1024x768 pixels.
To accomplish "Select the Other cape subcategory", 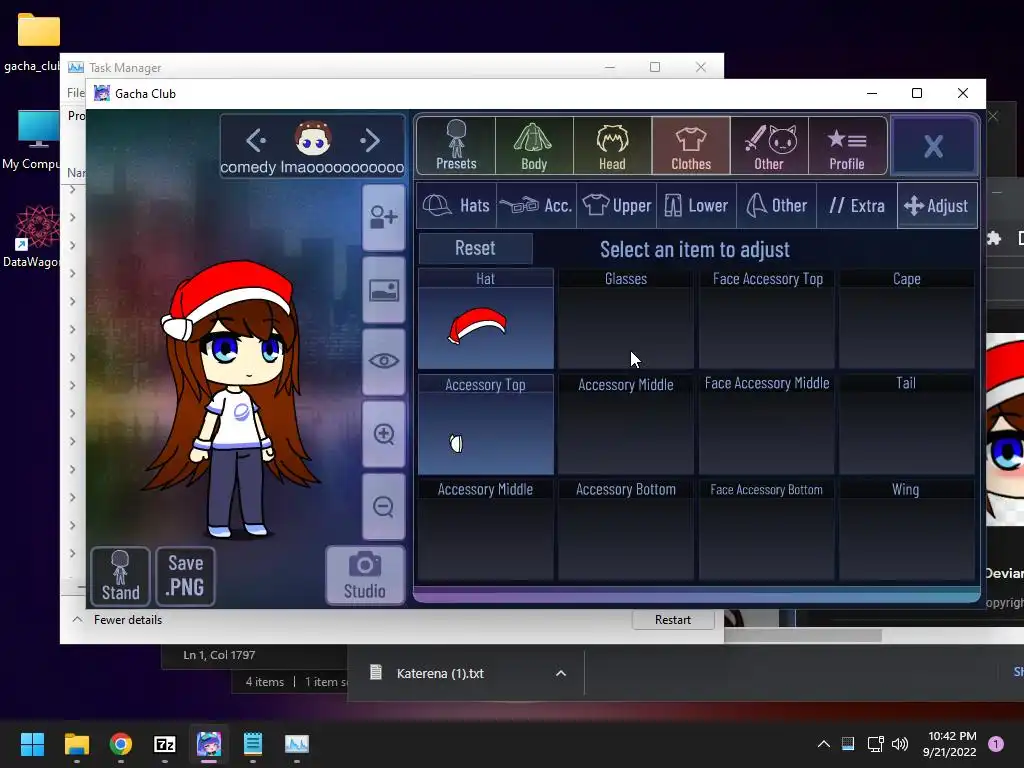I will click(776, 206).
